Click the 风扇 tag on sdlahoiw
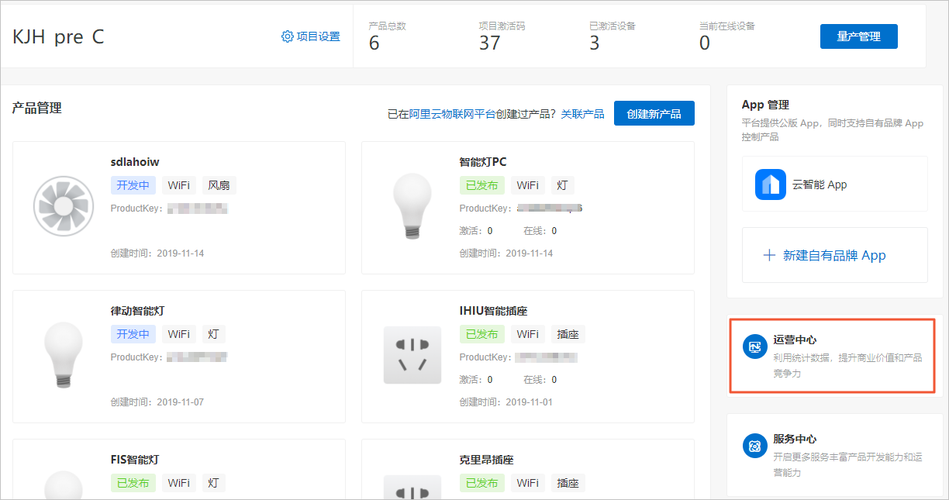 (218, 185)
